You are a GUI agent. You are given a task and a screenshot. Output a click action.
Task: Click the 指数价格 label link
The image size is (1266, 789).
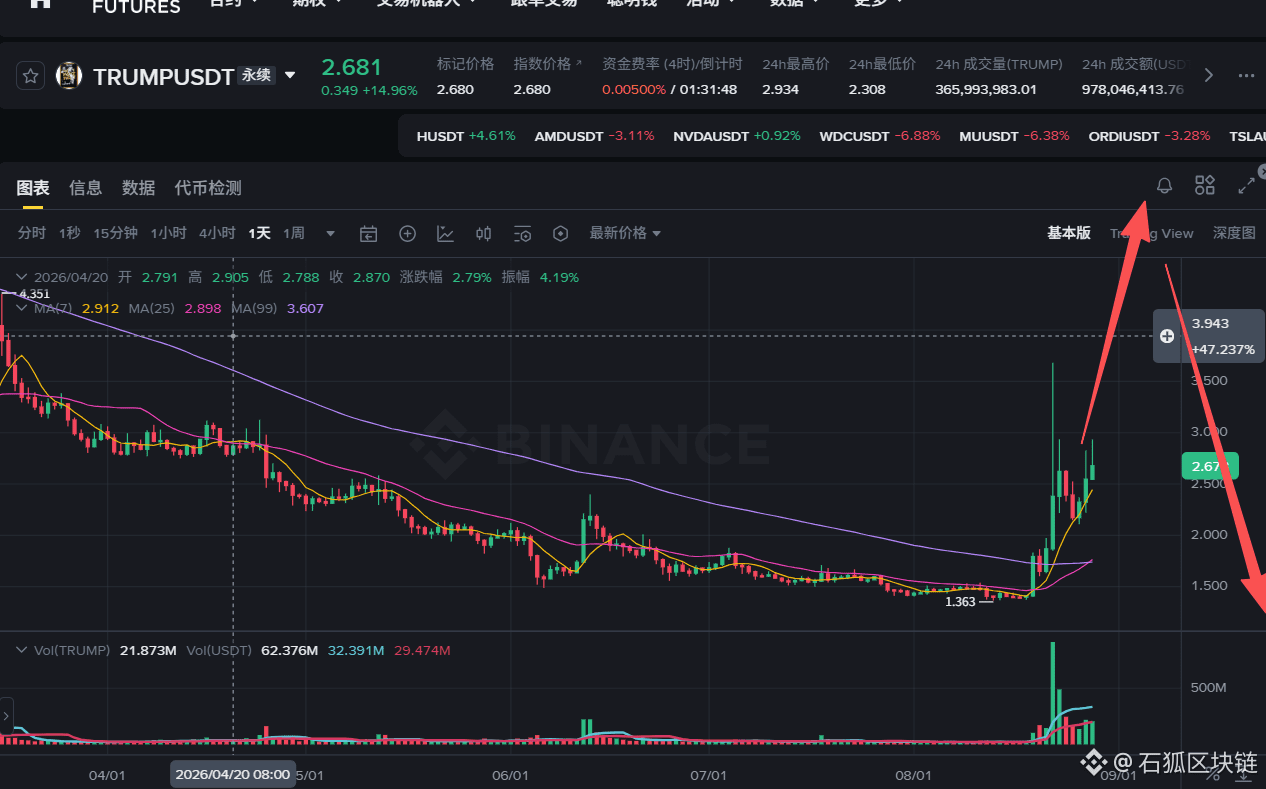pyautogui.click(x=547, y=64)
